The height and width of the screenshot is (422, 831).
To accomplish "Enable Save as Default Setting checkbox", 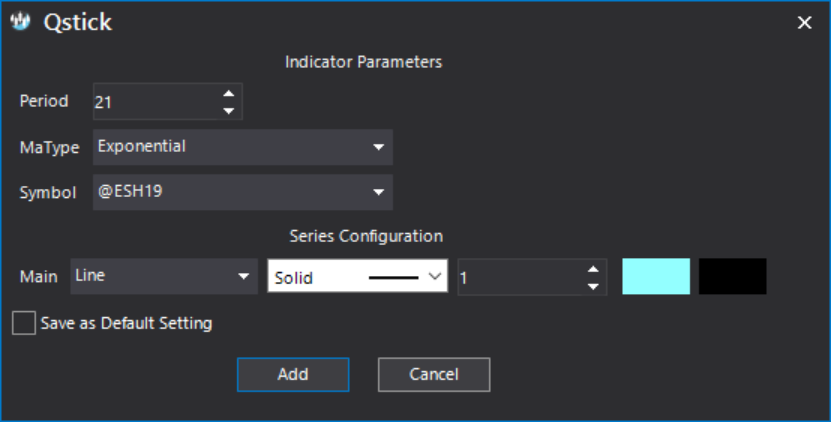I will click(24, 323).
